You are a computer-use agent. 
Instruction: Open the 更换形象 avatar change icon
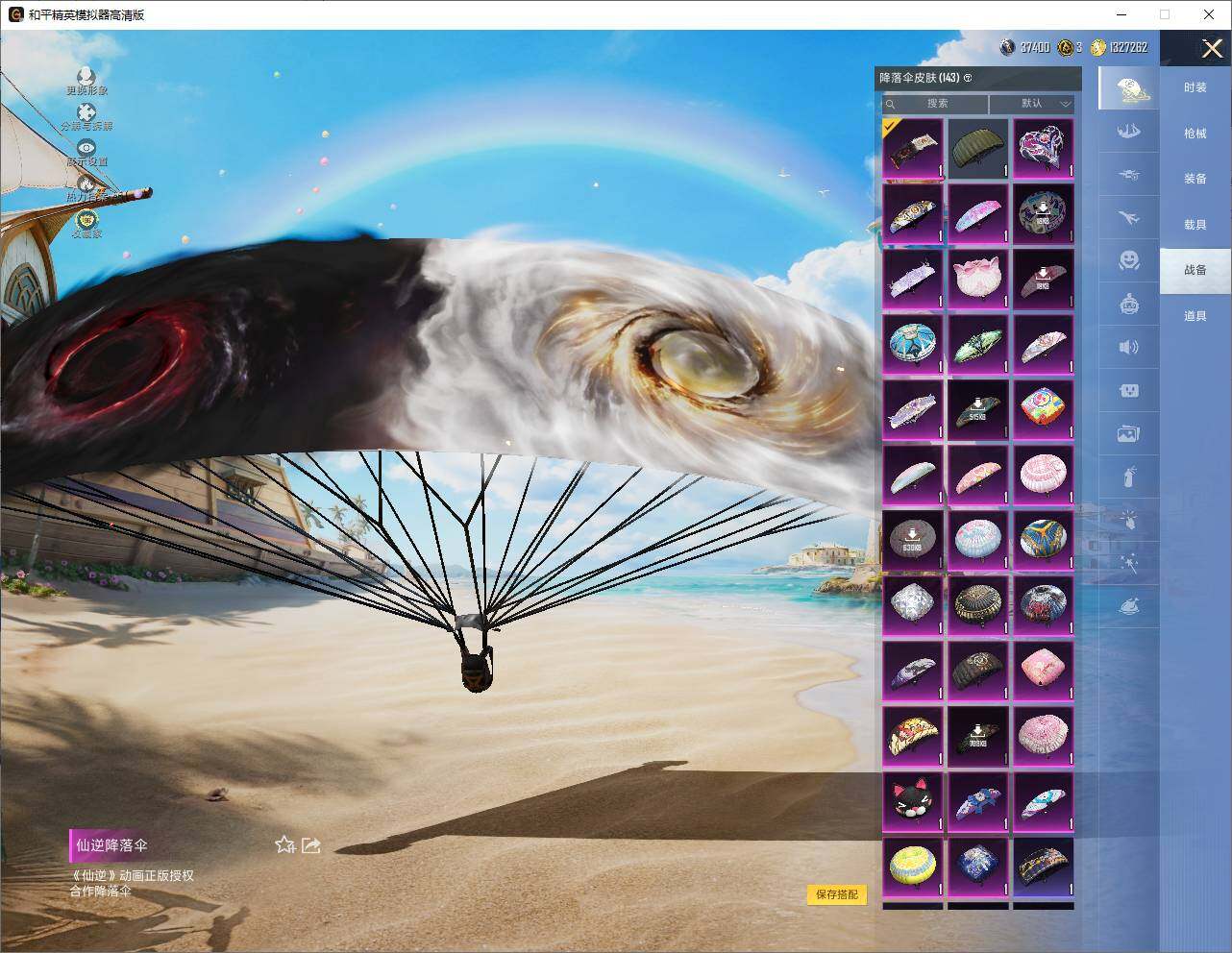(x=86, y=76)
